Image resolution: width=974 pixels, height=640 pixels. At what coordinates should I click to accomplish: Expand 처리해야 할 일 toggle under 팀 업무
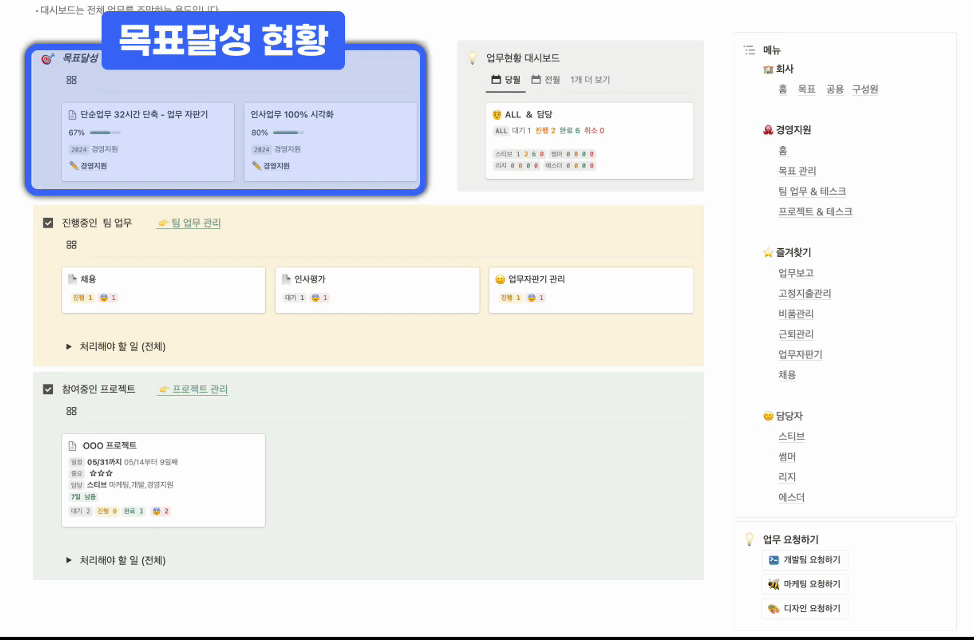click(x=69, y=346)
